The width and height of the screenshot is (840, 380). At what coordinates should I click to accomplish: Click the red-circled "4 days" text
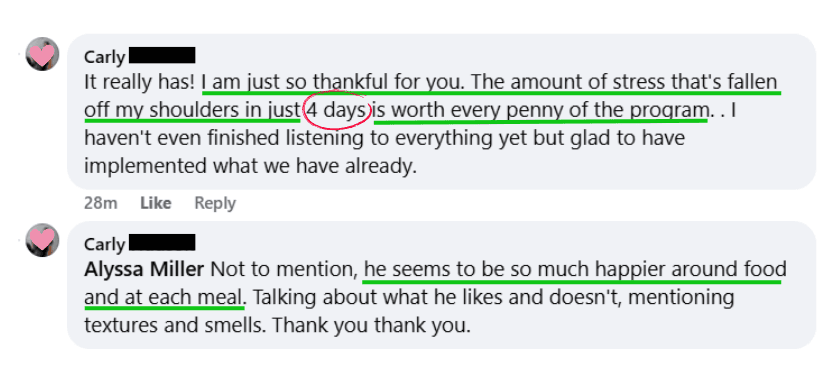(338, 110)
